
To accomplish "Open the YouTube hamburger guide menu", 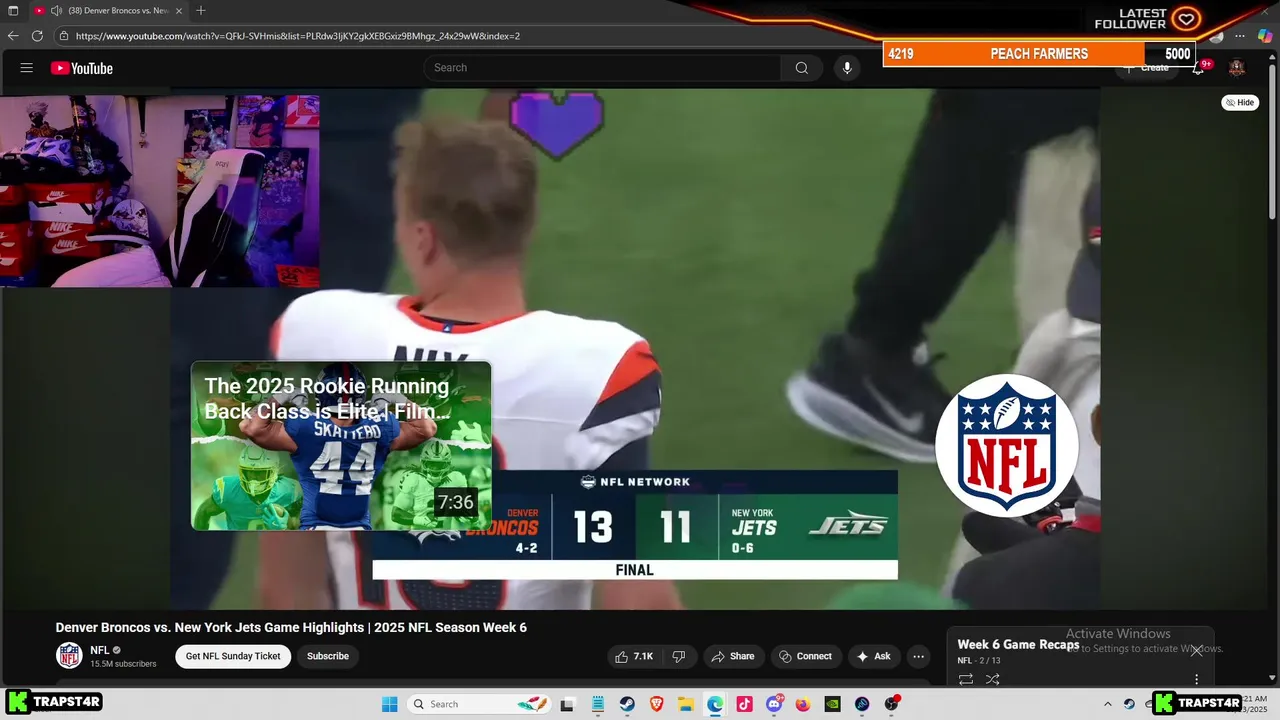I will tap(27, 68).
